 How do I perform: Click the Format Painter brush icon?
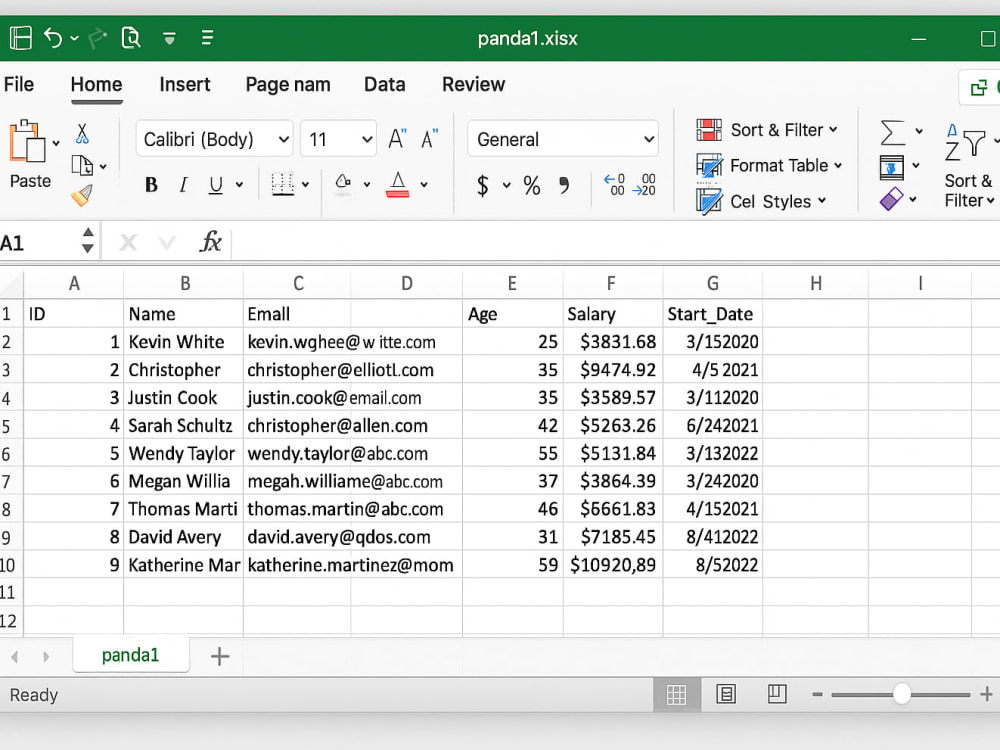click(82, 196)
